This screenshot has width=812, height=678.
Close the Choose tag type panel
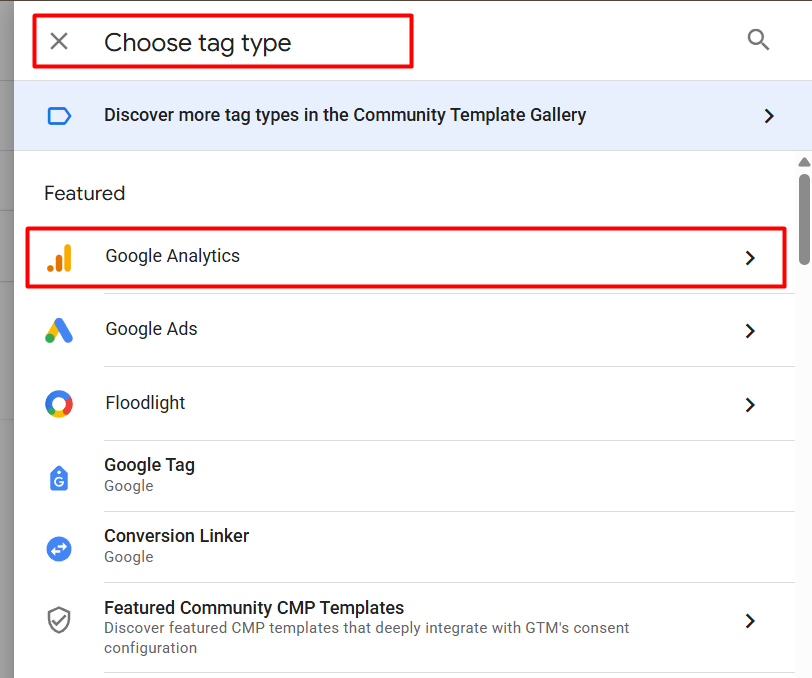click(x=59, y=41)
